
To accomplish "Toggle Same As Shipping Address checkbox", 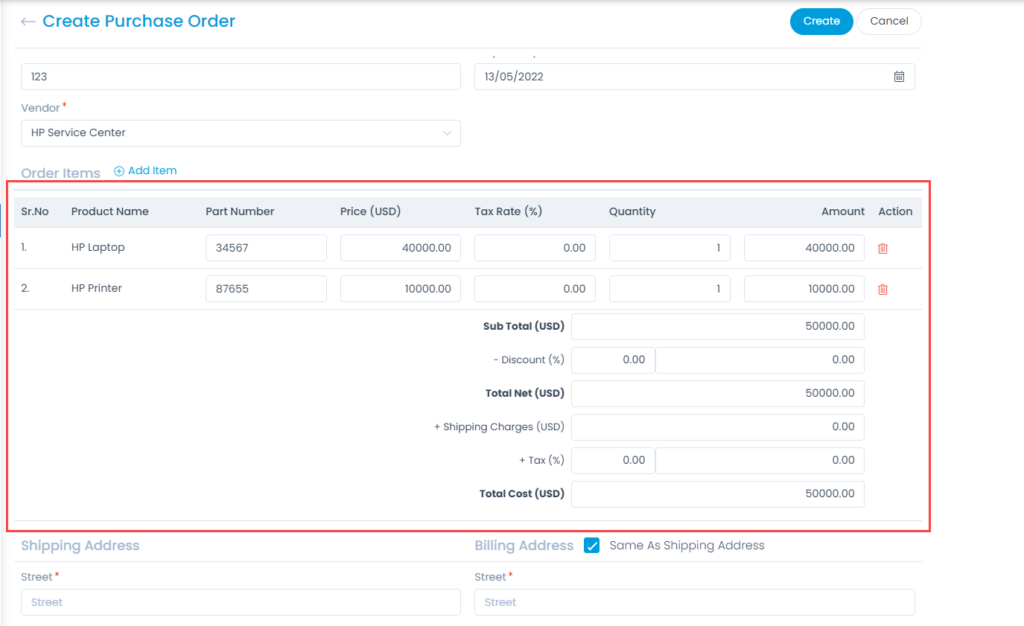I will (x=591, y=546).
